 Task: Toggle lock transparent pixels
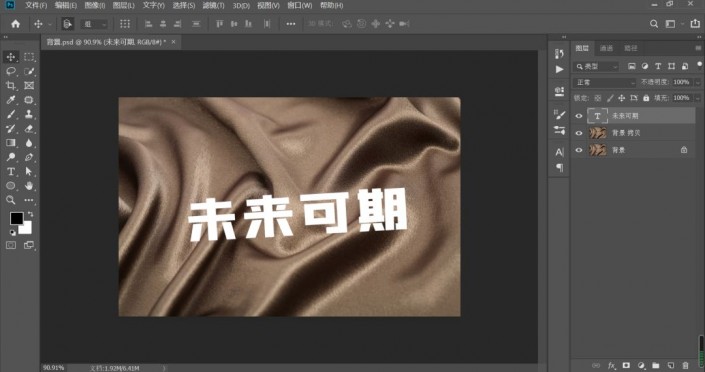(x=598, y=98)
